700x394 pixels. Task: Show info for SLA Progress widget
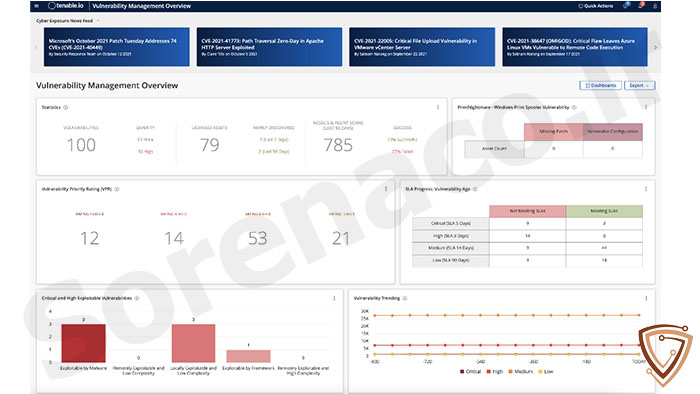[475, 189]
